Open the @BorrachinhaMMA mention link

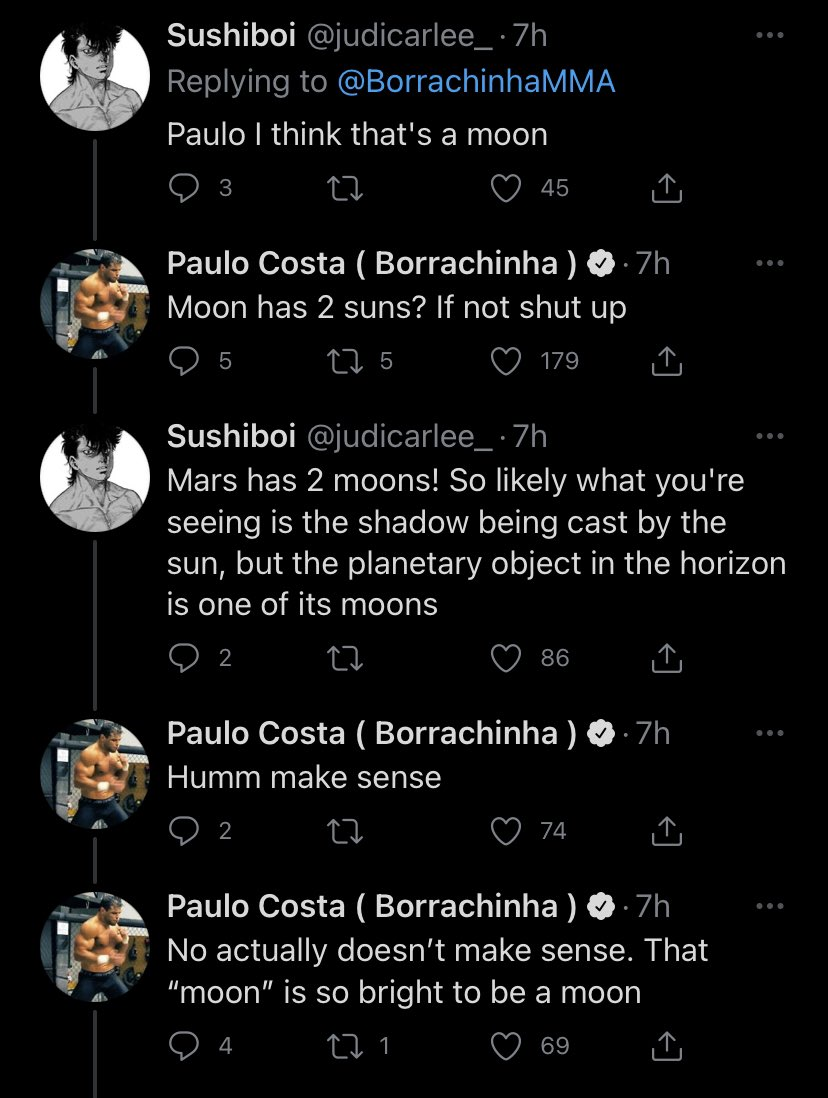477,82
